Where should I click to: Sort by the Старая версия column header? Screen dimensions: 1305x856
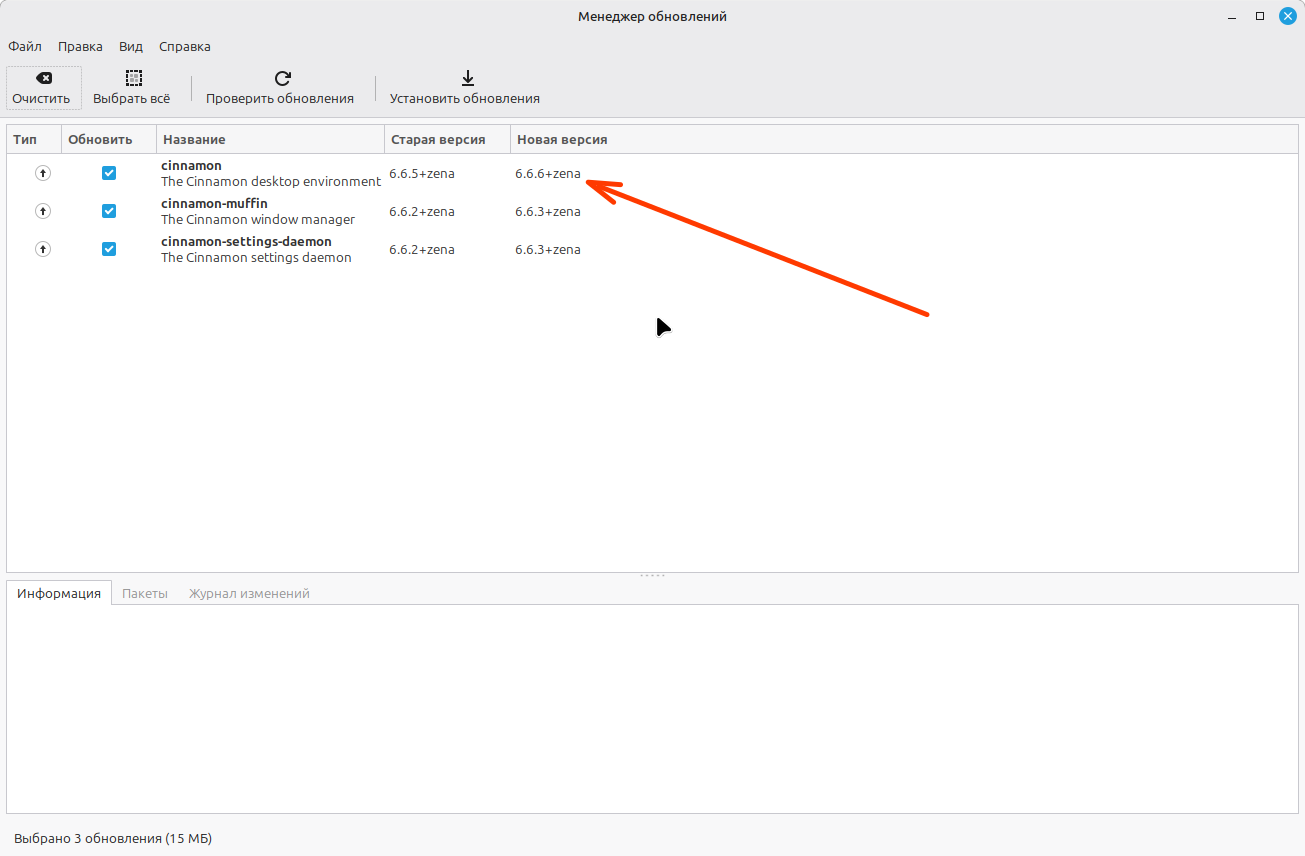point(447,139)
